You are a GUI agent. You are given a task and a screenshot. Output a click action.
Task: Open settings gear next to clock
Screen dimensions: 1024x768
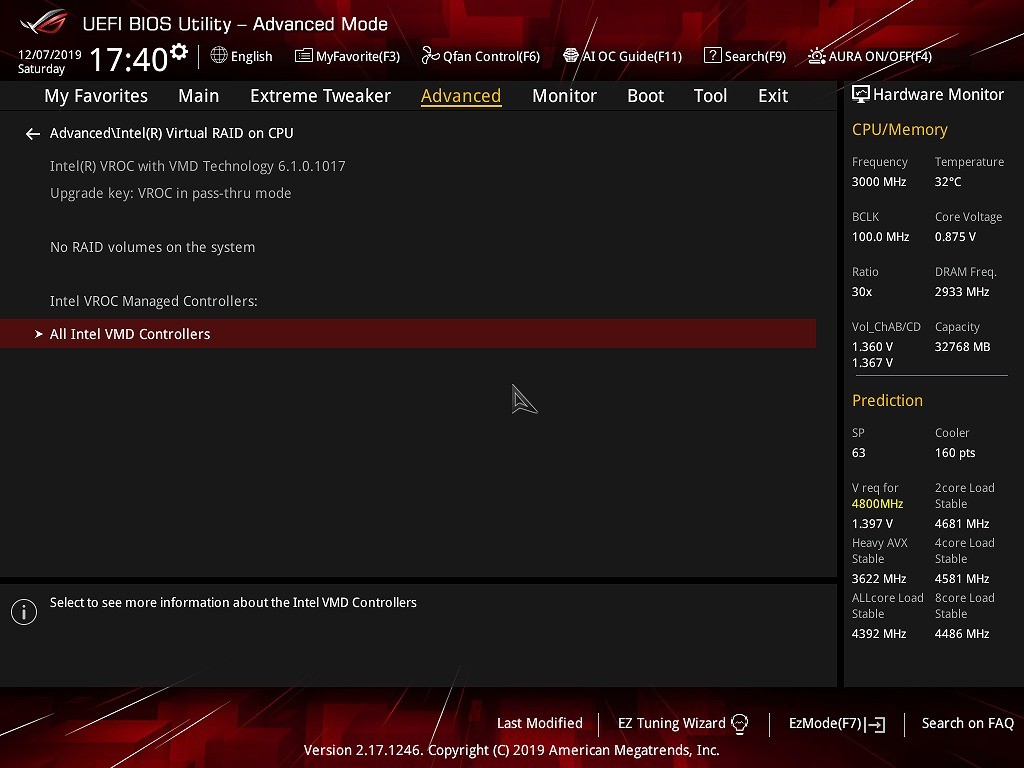click(179, 52)
